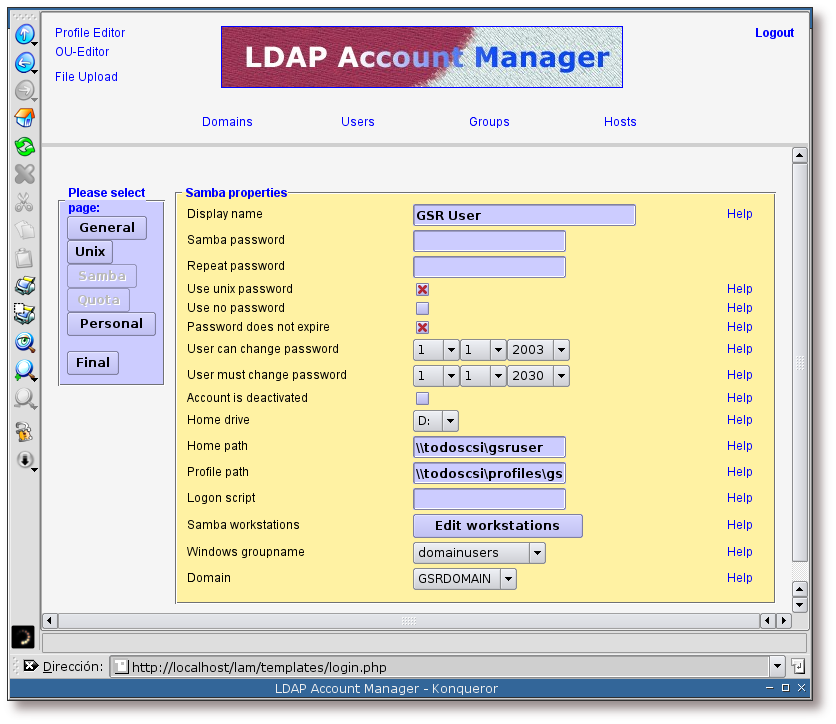Click the Print icon in toolbar
Viewport: 836px width, 724px height.
(24, 286)
